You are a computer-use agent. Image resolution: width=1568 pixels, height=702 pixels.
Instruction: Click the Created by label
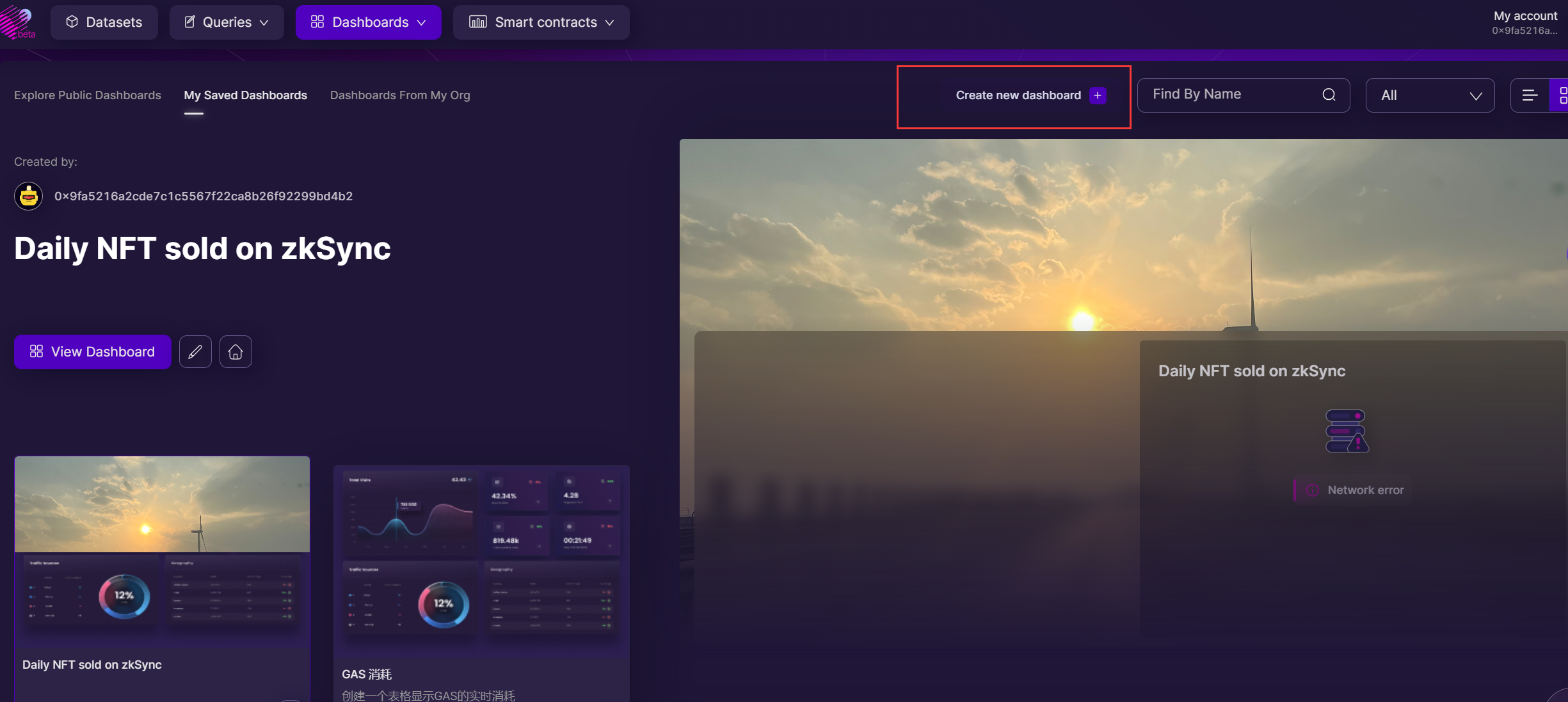pyautogui.click(x=45, y=162)
